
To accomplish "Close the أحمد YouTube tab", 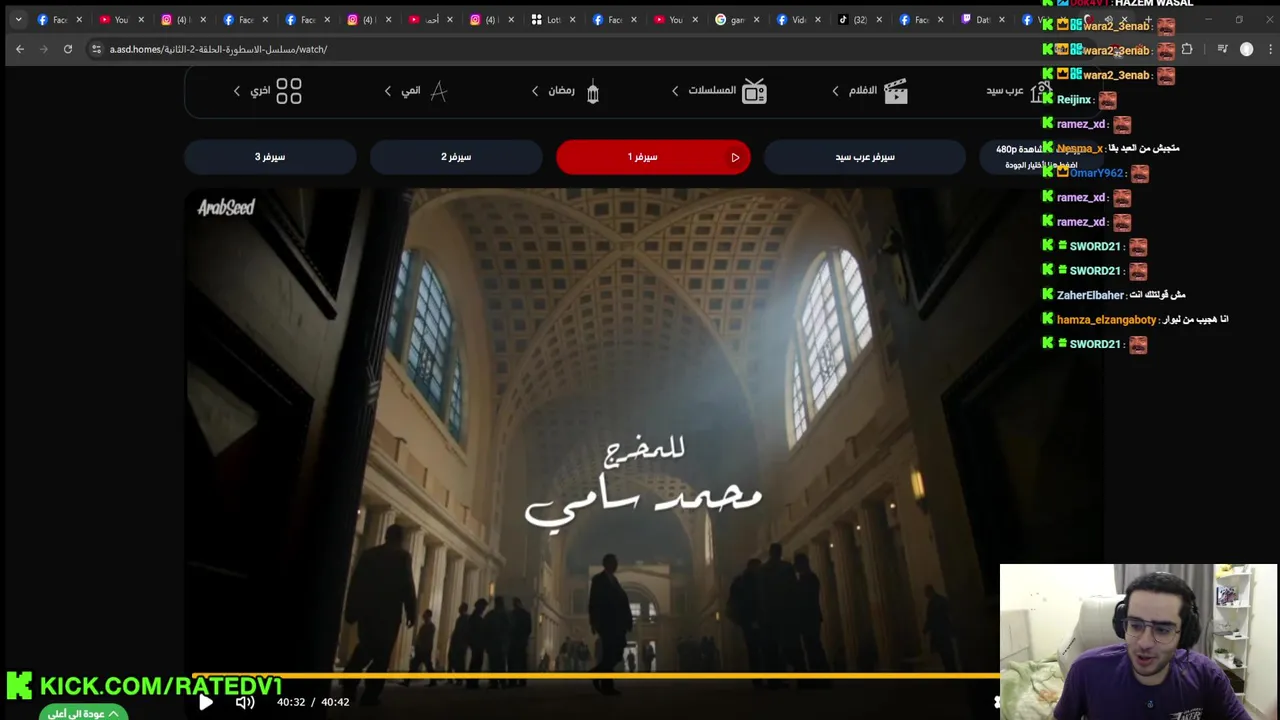I will pos(449,20).
